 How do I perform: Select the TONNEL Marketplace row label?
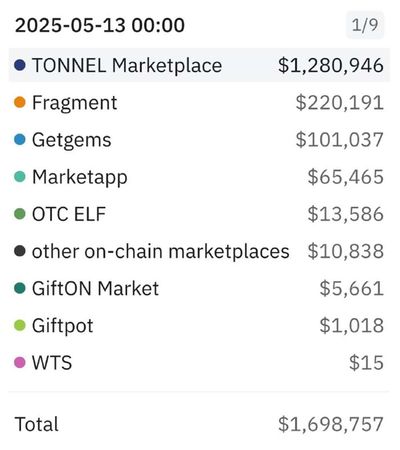[127, 65]
